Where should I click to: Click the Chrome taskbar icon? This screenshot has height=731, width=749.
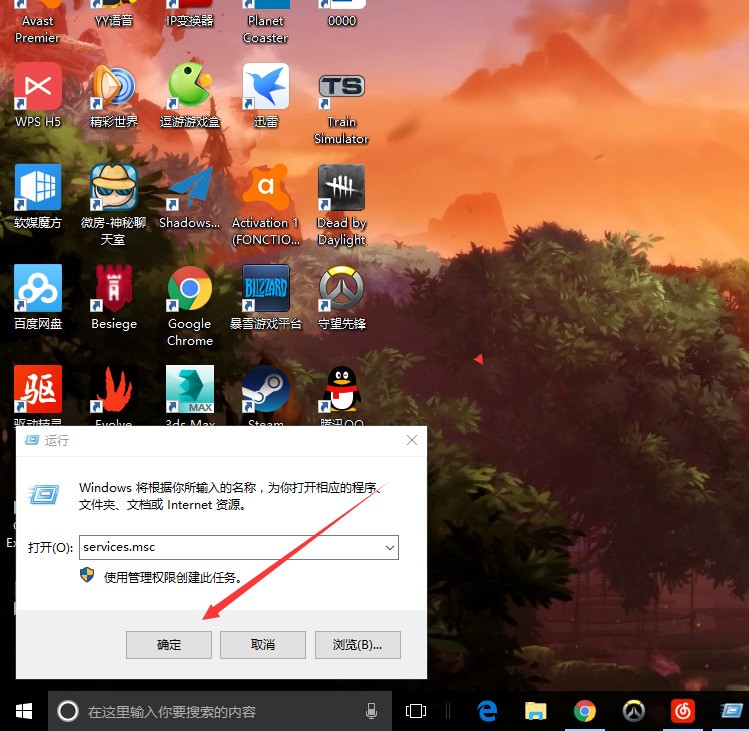coord(585,711)
